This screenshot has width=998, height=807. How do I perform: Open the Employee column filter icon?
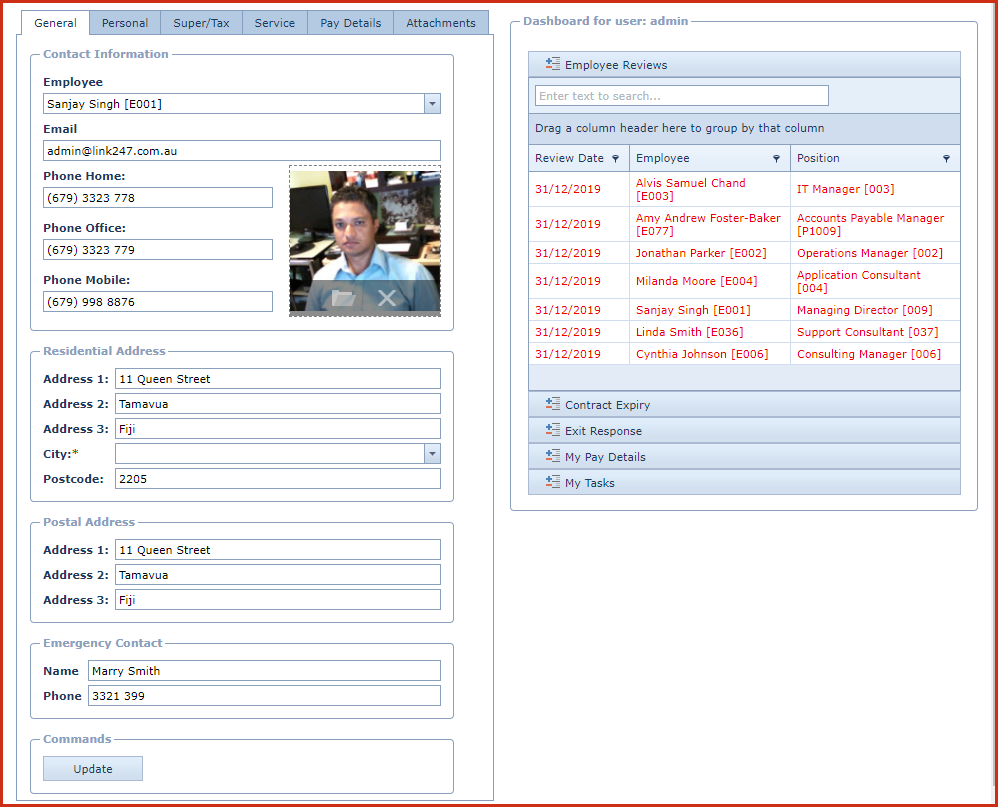point(777,158)
